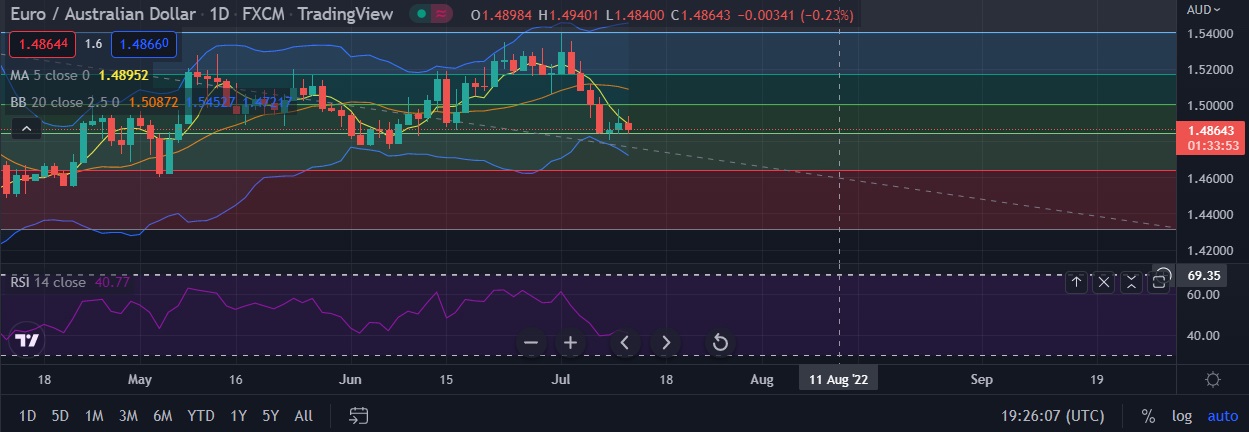1249x432 pixels.
Task: Delete the RSI pane with the X icon
Action: tap(1103, 282)
